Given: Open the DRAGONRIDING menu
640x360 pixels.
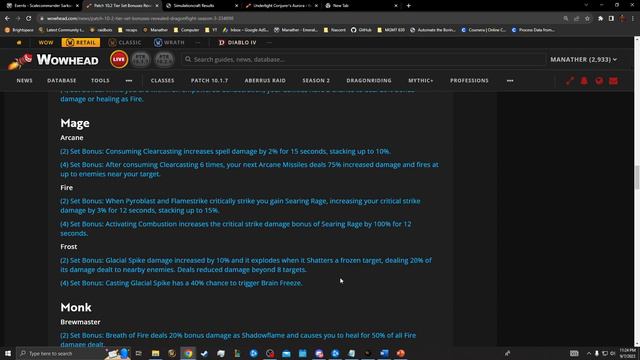Looking at the screenshot, I should (x=369, y=80).
